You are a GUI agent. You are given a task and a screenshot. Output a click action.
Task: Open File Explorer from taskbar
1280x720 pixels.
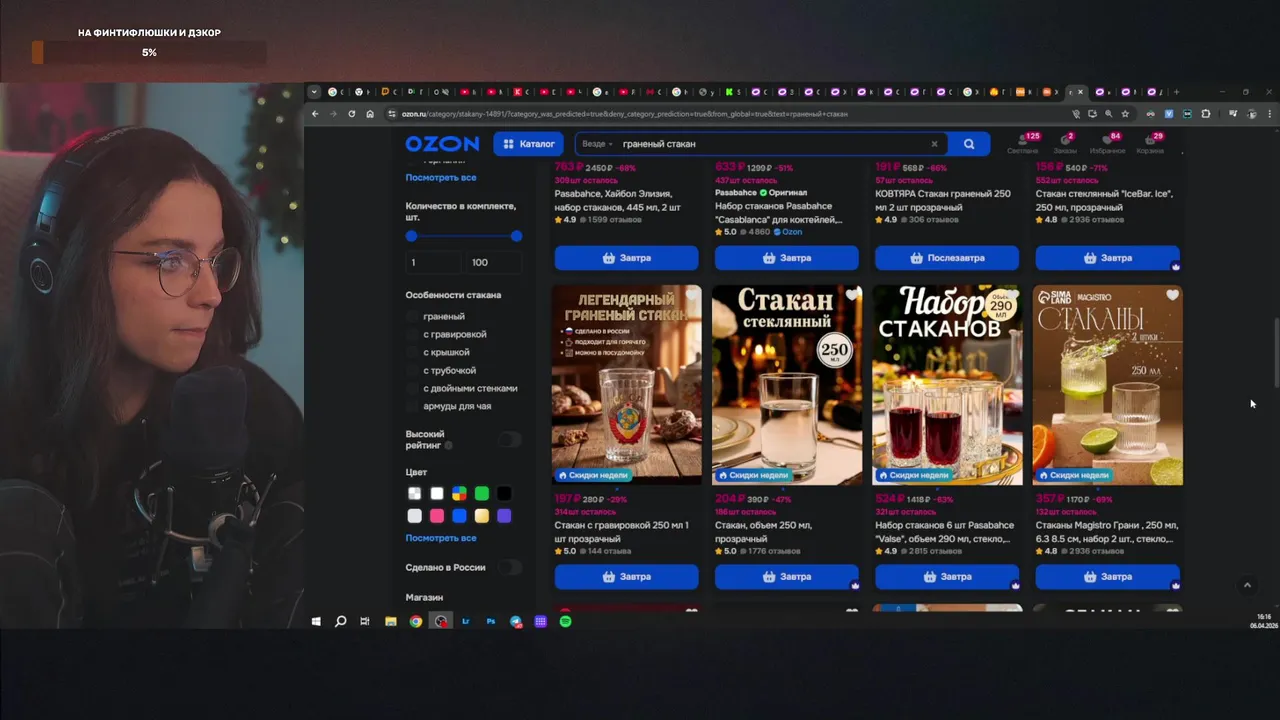391,621
